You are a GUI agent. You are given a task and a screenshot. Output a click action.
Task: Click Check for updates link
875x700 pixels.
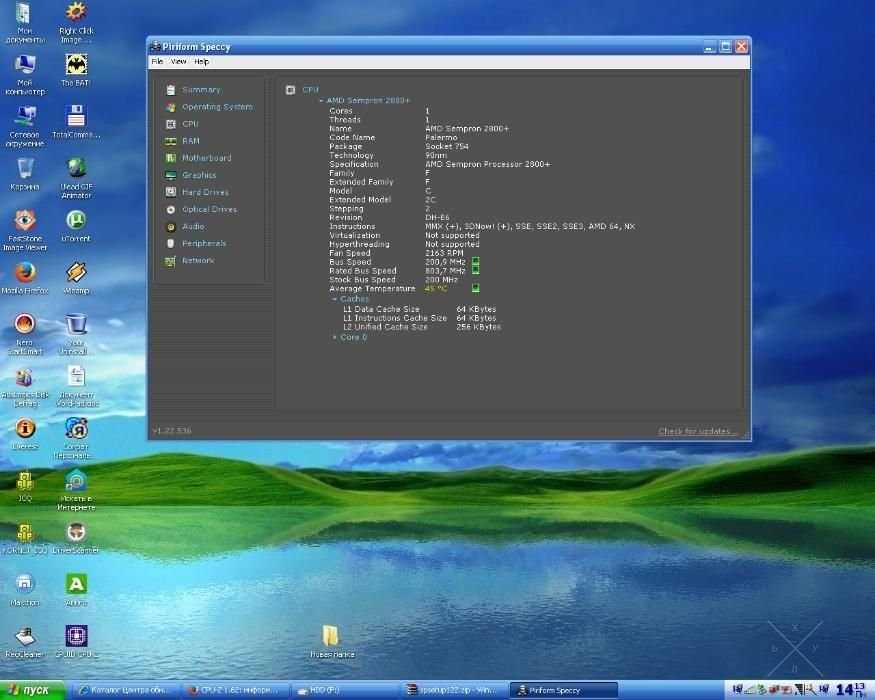(x=697, y=431)
